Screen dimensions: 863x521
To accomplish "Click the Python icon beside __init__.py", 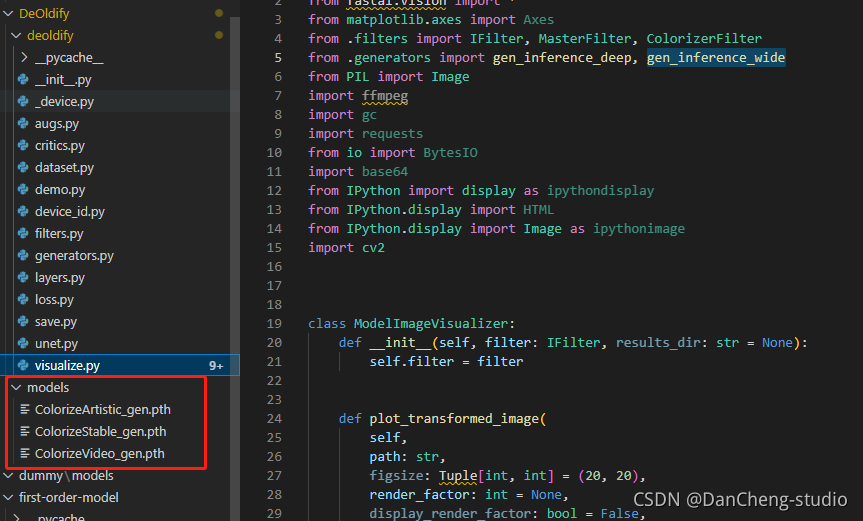I will point(23,79).
